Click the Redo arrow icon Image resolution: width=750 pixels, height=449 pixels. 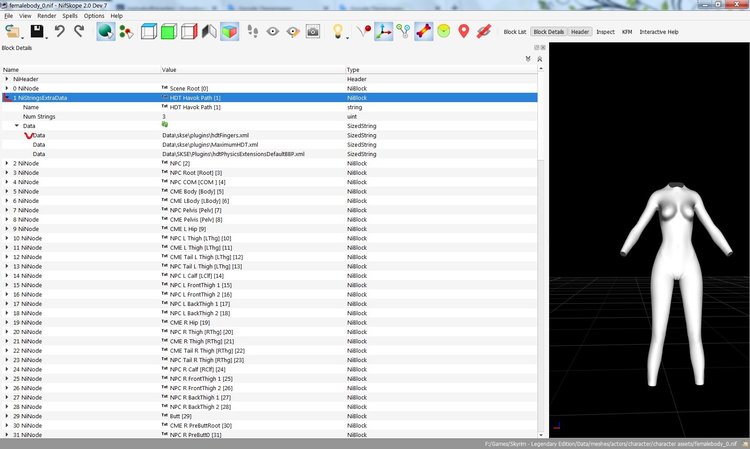(x=79, y=32)
